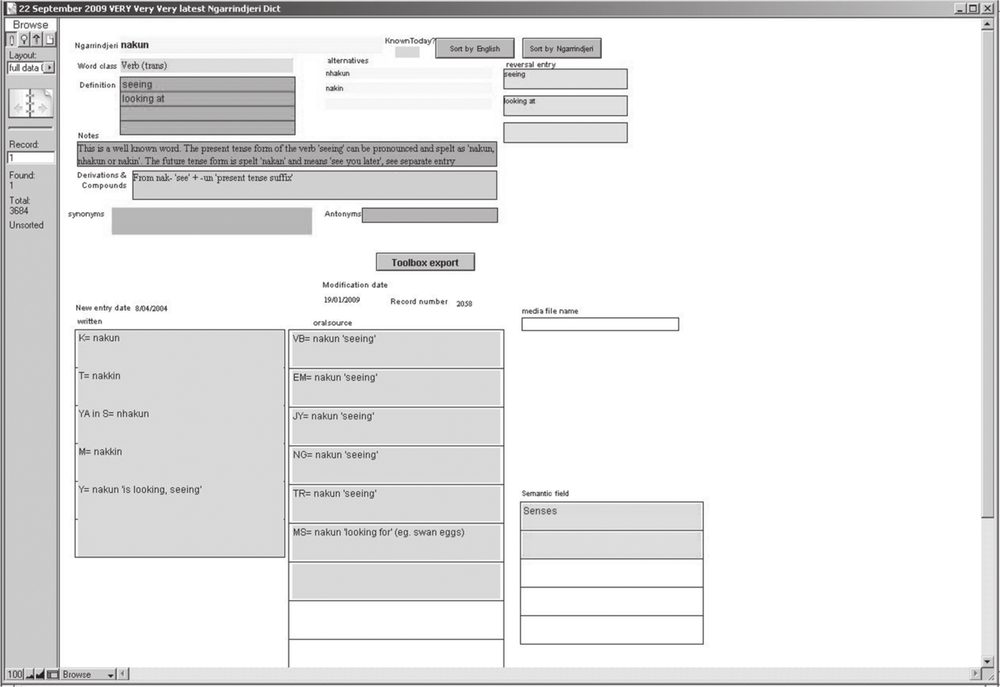
Task: Click the Definition row 'seeing'
Action: click(x=207, y=84)
